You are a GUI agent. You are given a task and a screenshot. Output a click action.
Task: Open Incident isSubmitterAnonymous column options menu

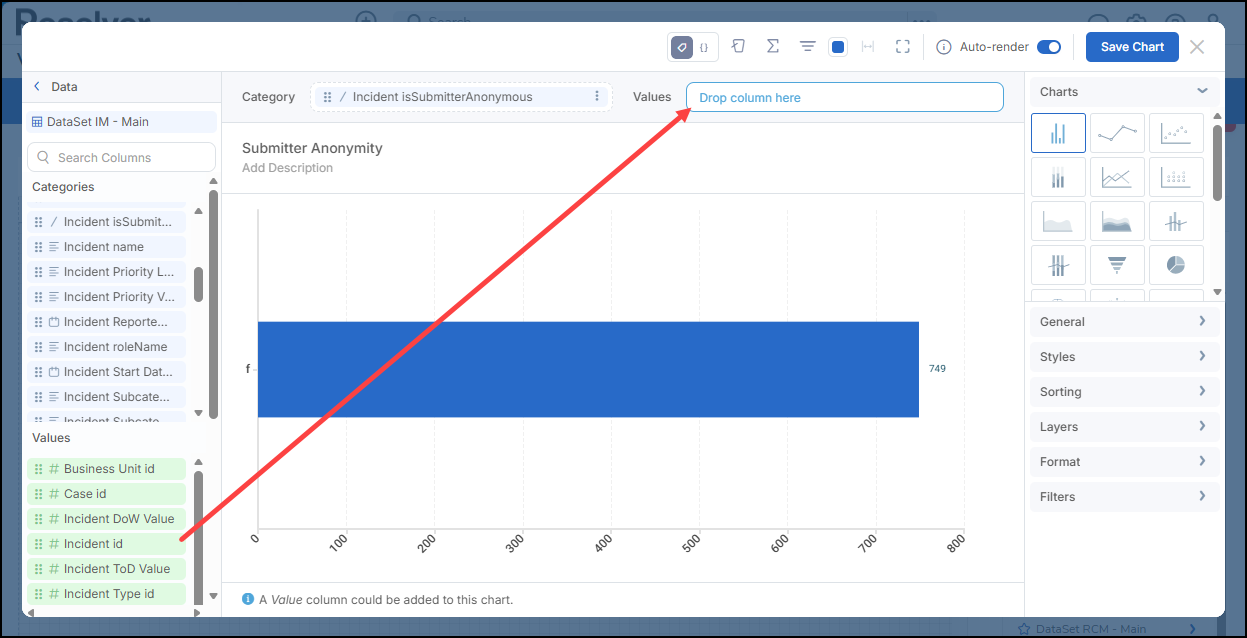click(597, 97)
